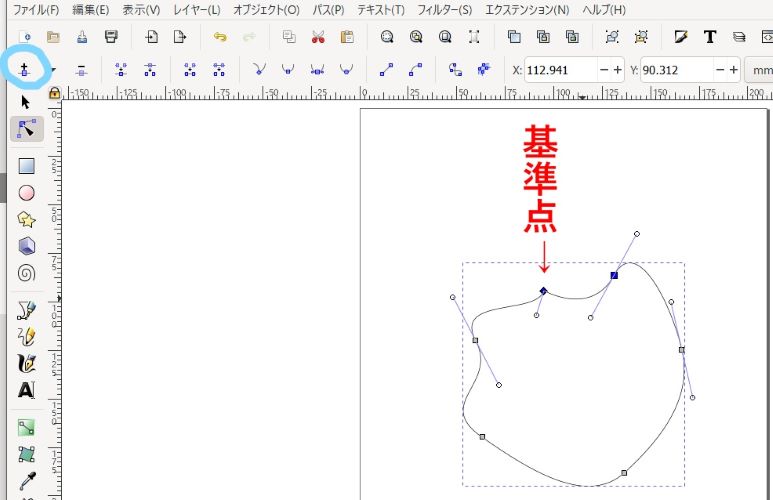
Task: Decrease the Y coordinate with minus button
Action: (720, 70)
